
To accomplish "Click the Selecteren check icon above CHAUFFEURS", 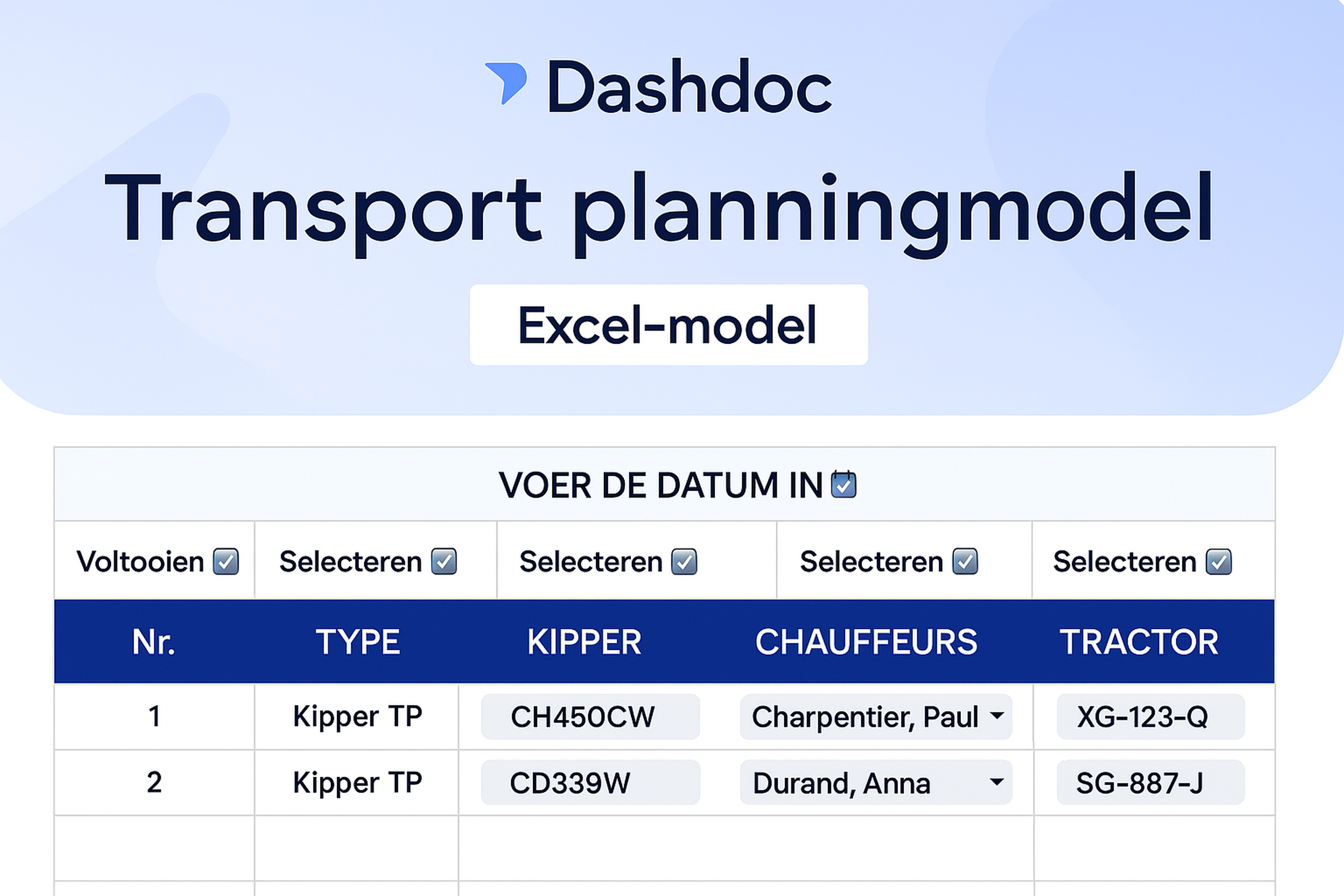I will click(x=965, y=561).
